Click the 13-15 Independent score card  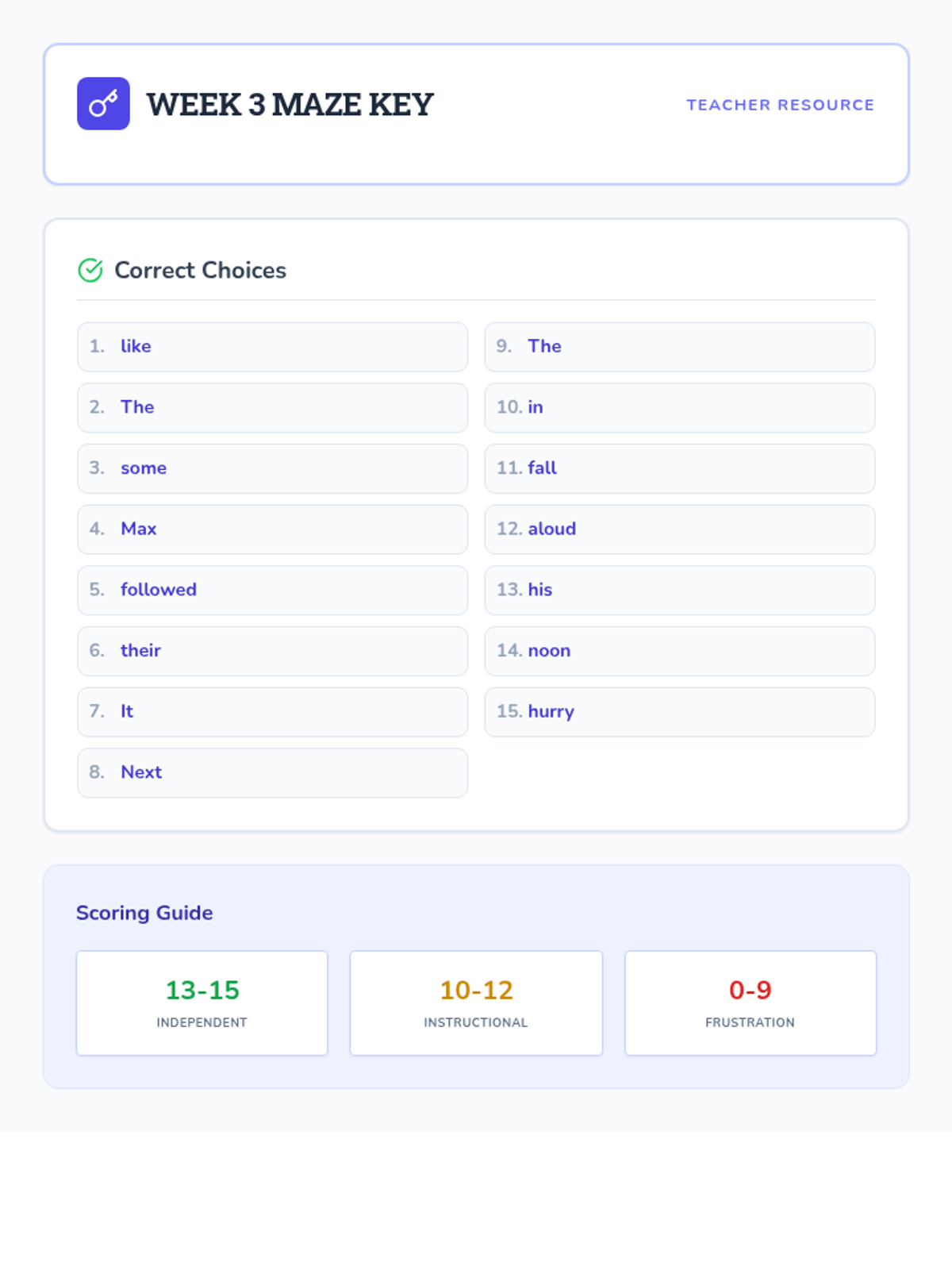click(x=202, y=1003)
